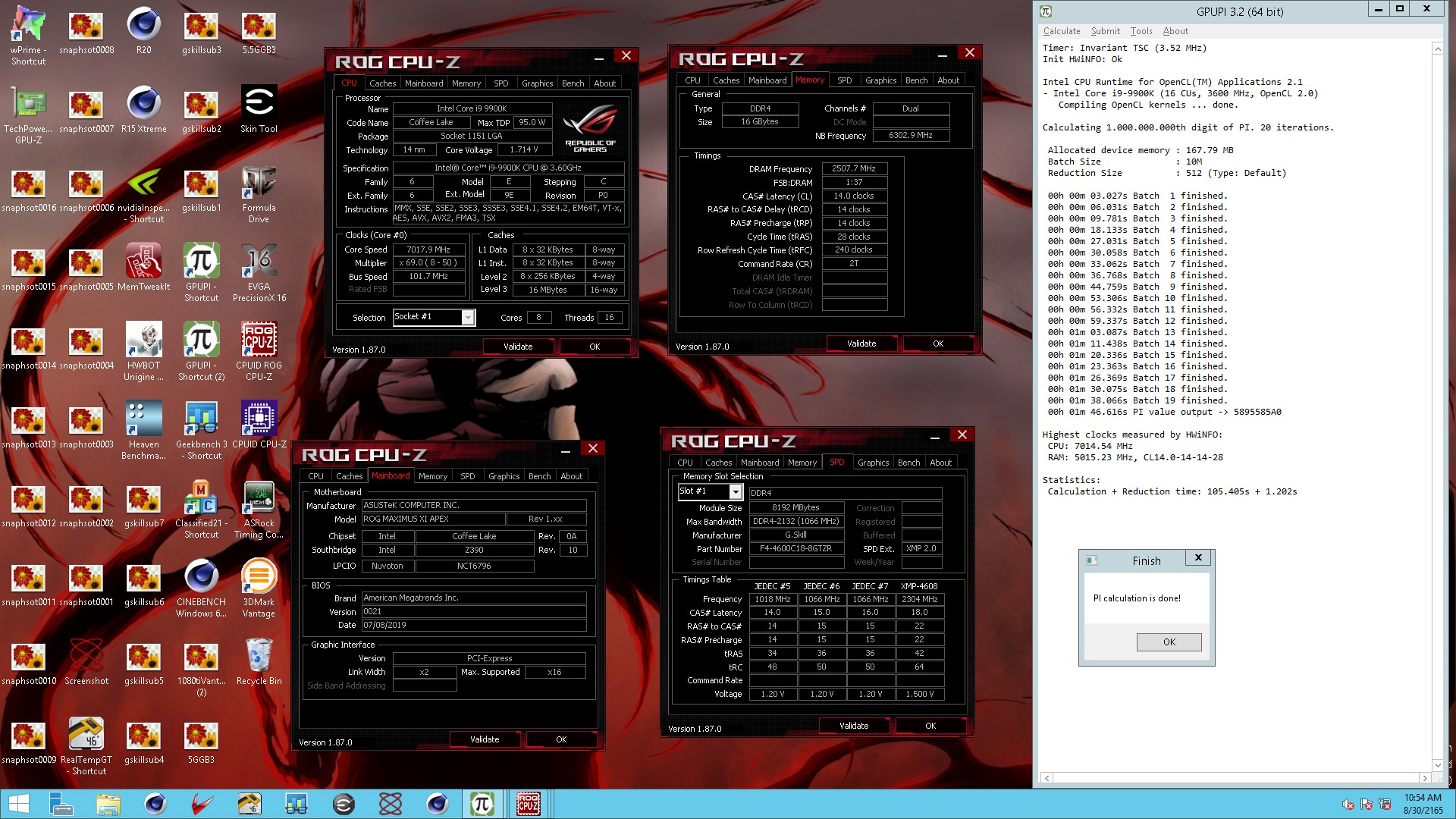
Task: Click OK in the SPD tab window
Action: [x=930, y=726]
